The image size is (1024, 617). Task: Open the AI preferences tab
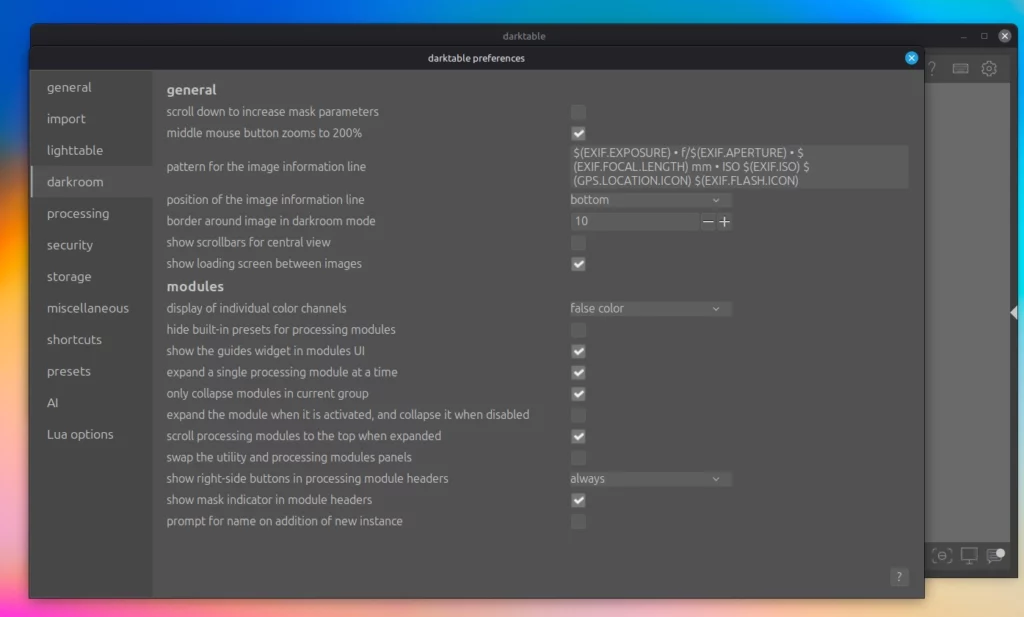pyautogui.click(x=91, y=403)
